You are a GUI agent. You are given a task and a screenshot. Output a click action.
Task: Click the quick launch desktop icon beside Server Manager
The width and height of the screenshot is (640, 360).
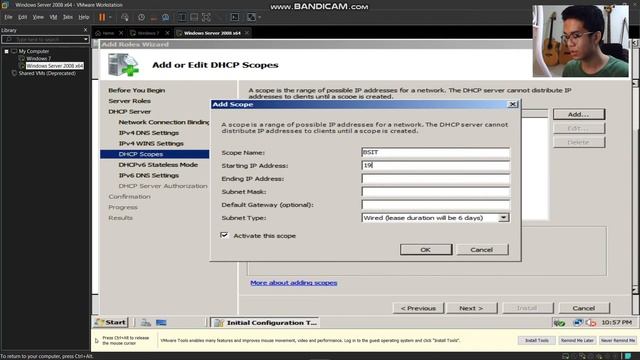pyautogui.click(x=161, y=323)
